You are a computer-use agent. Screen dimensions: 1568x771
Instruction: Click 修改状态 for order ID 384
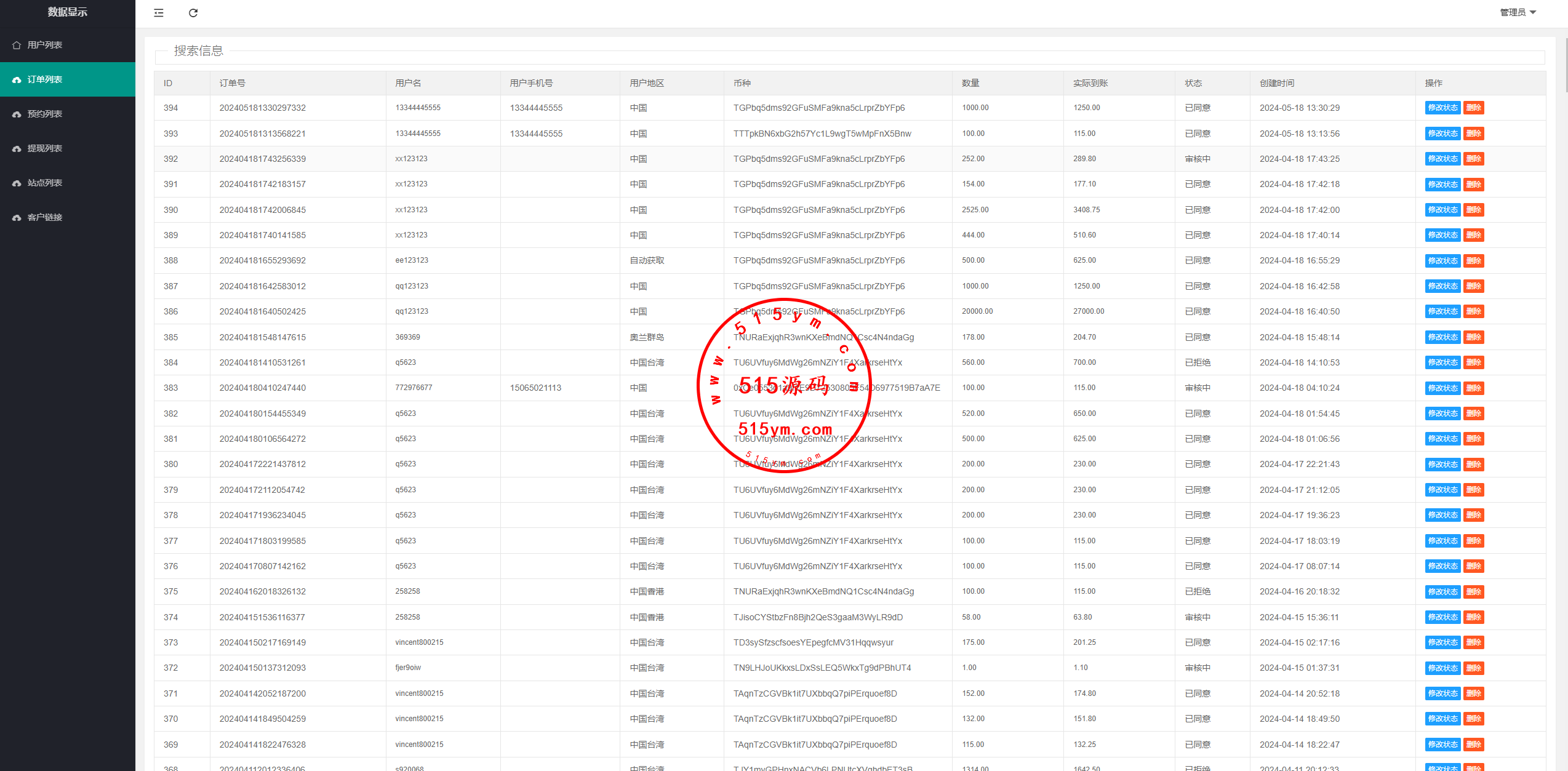pos(1442,362)
